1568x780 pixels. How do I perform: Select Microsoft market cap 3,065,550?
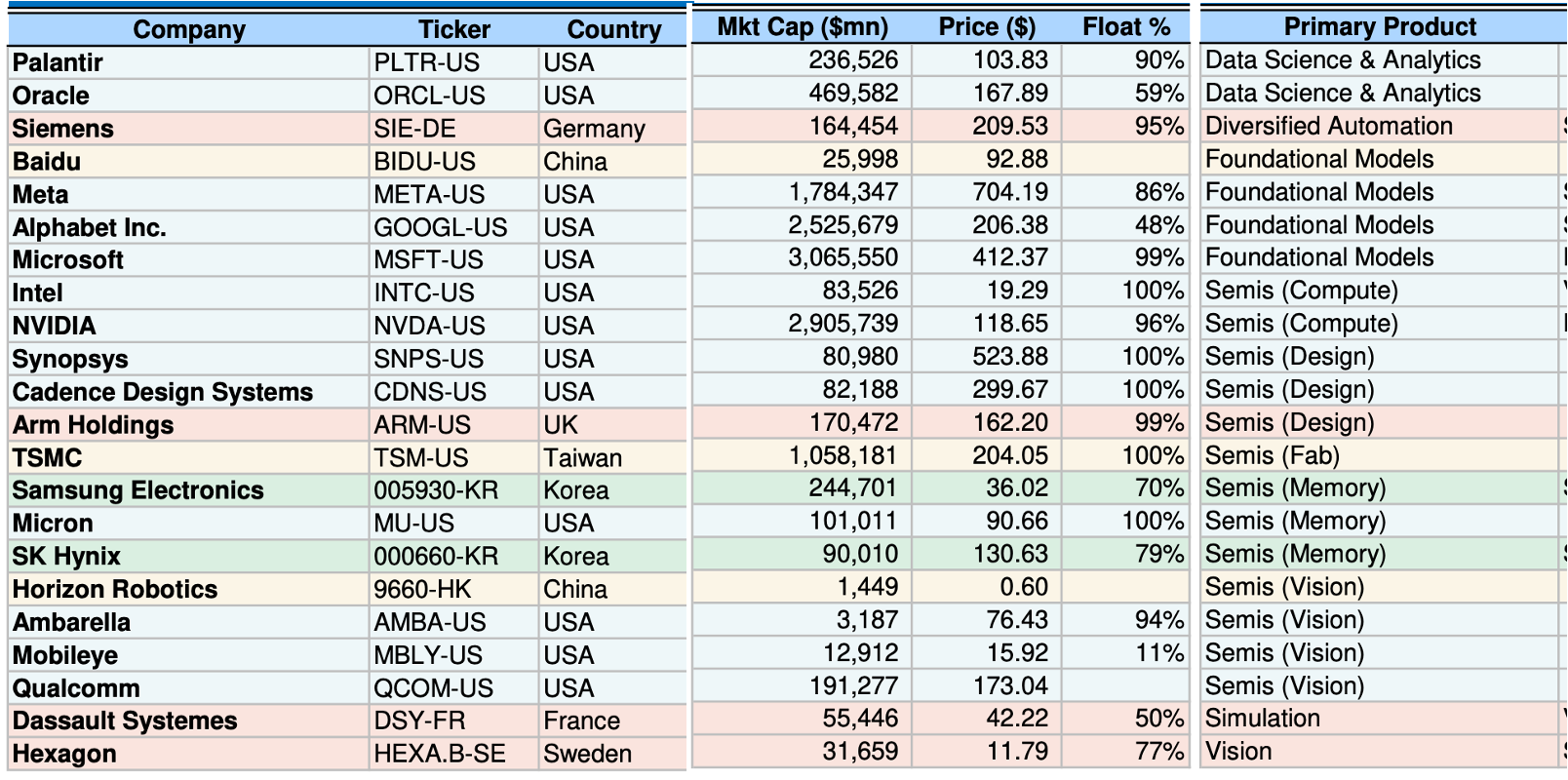(x=802, y=258)
